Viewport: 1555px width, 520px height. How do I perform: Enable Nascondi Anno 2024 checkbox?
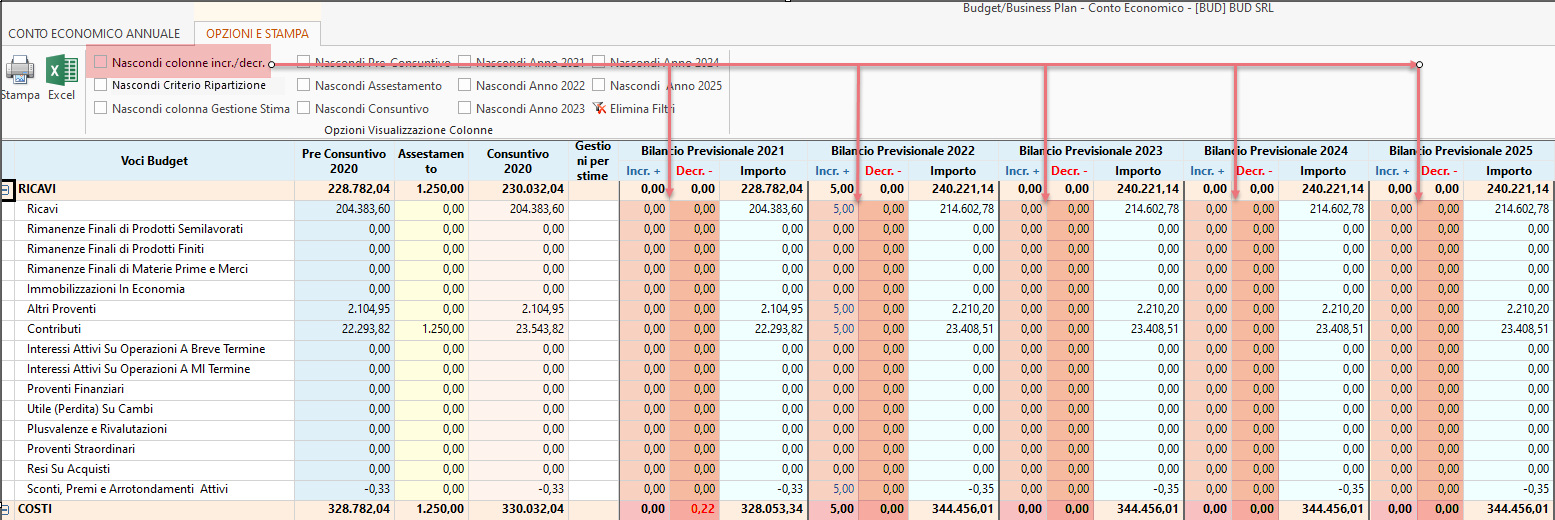coord(599,62)
